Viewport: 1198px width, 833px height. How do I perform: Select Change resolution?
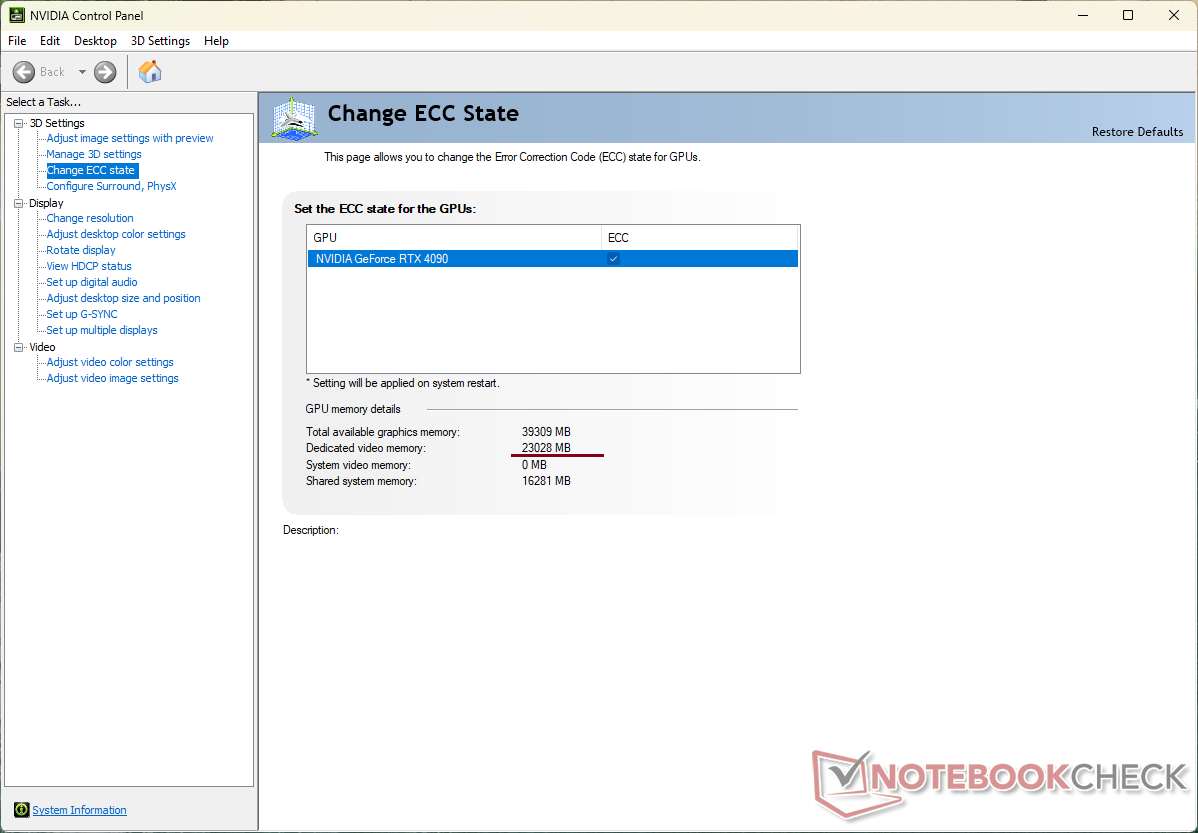(x=90, y=219)
